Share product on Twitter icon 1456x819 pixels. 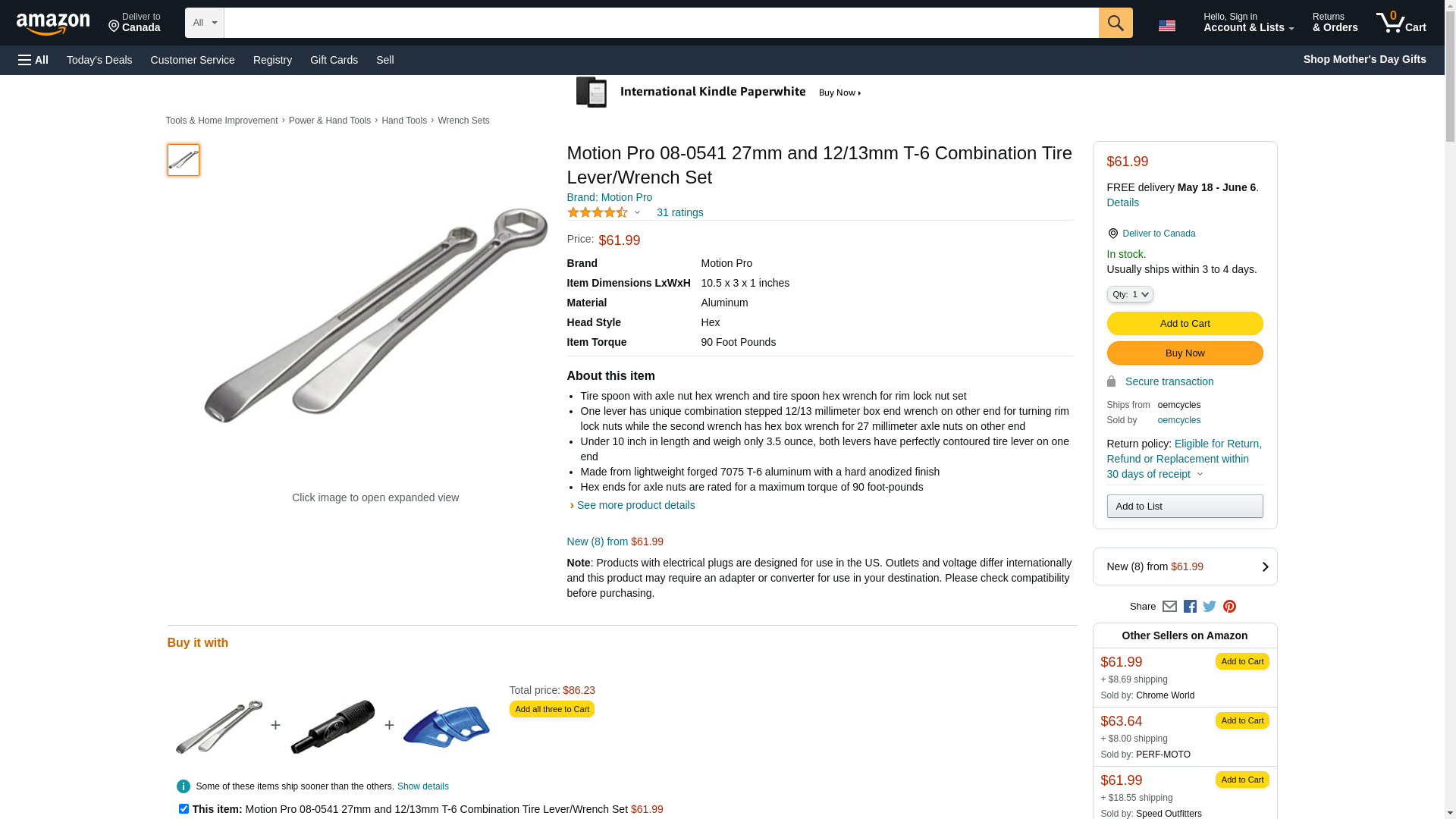[x=1210, y=607]
